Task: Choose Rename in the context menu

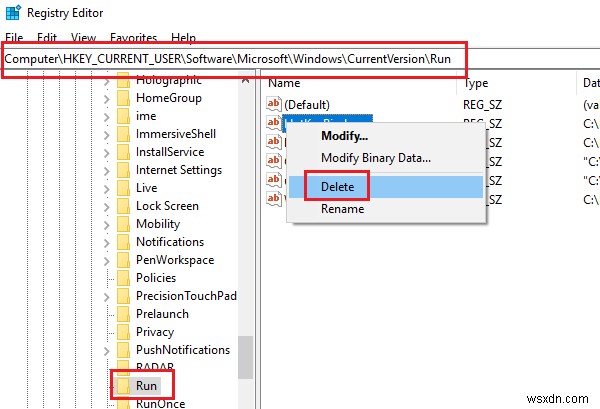Action: click(x=342, y=209)
